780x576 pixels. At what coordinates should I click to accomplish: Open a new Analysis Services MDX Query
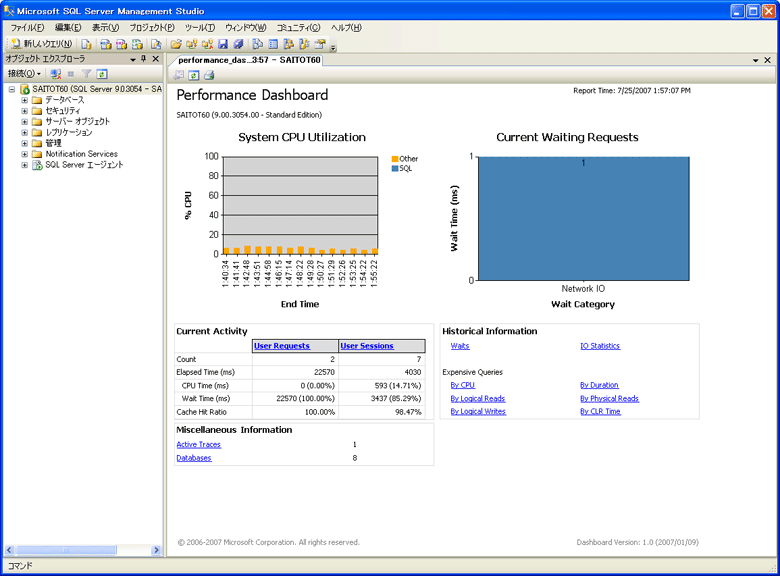105,44
